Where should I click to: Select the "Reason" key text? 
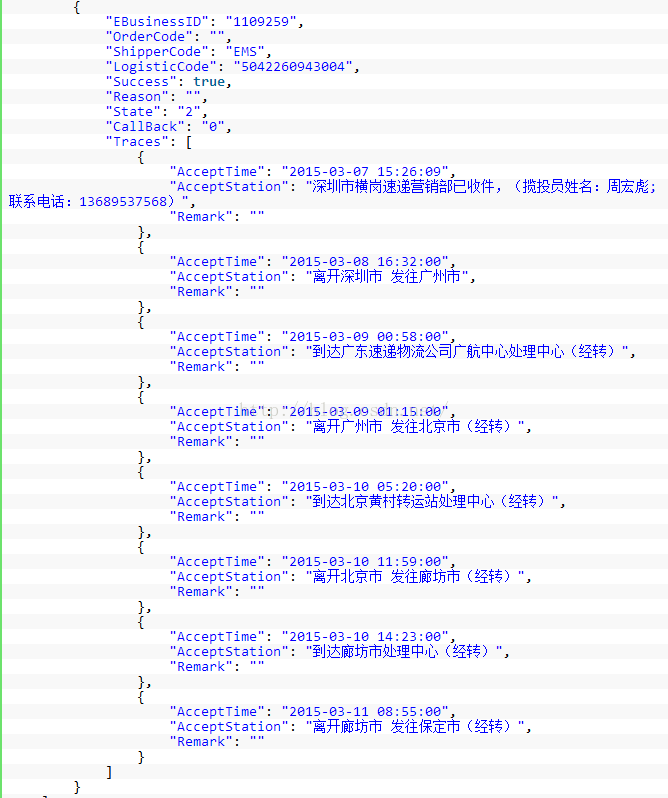point(137,97)
